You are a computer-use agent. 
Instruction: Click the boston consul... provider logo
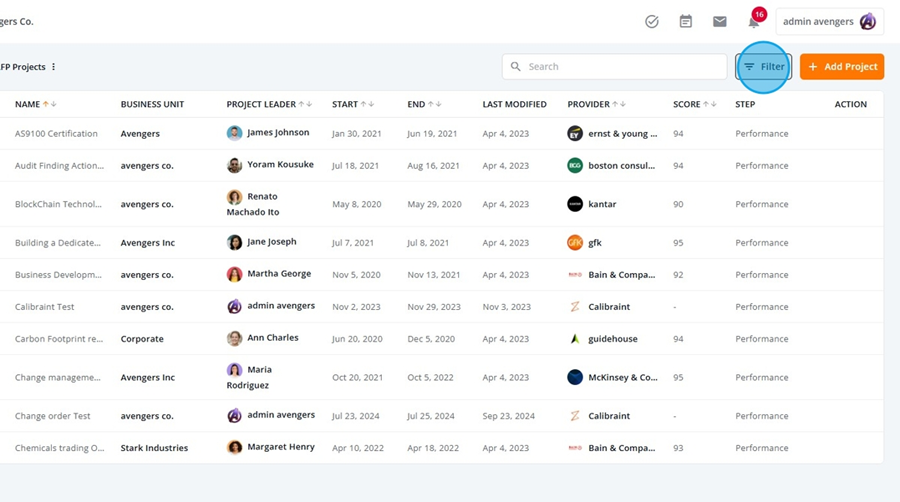(575, 166)
